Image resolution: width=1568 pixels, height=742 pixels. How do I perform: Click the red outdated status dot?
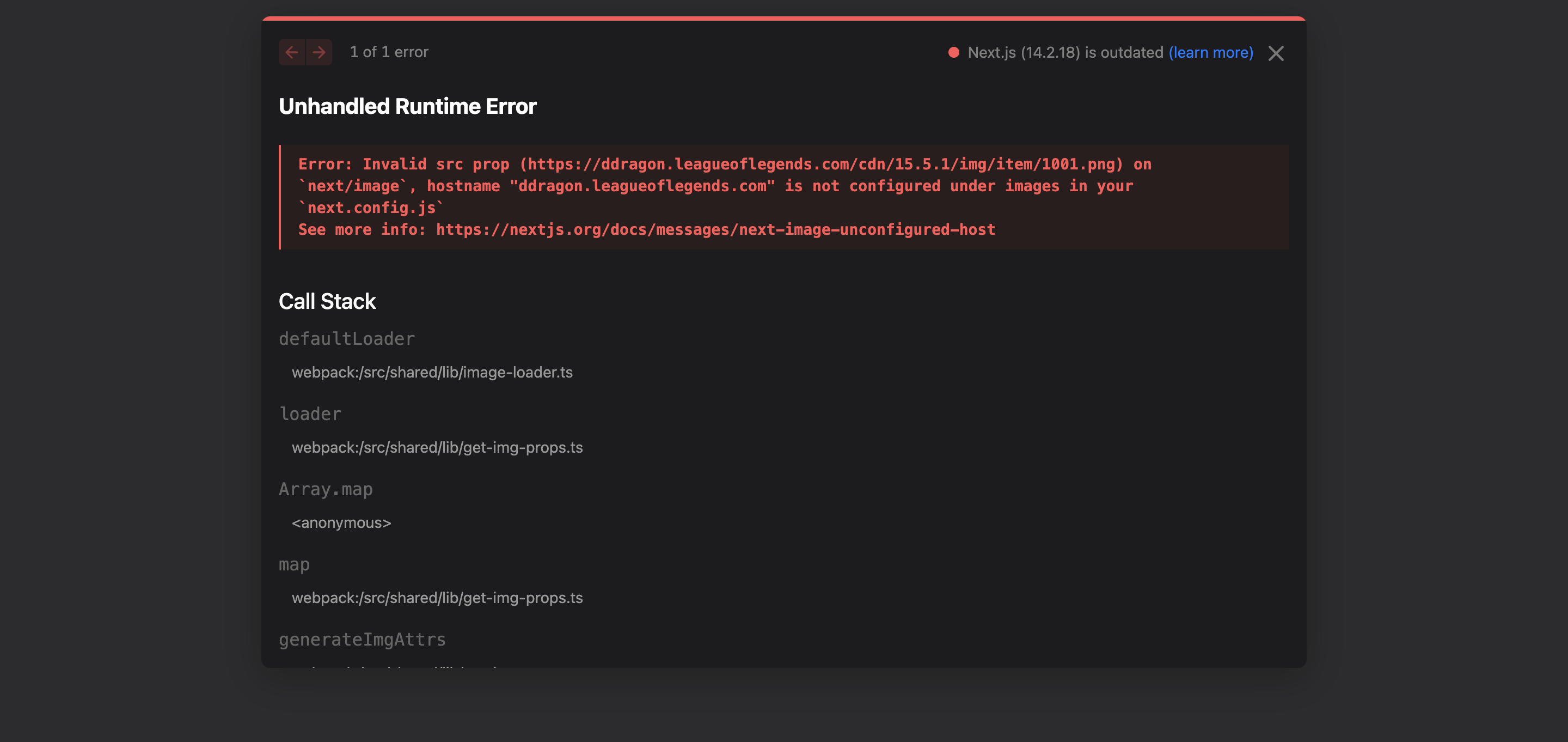click(954, 52)
